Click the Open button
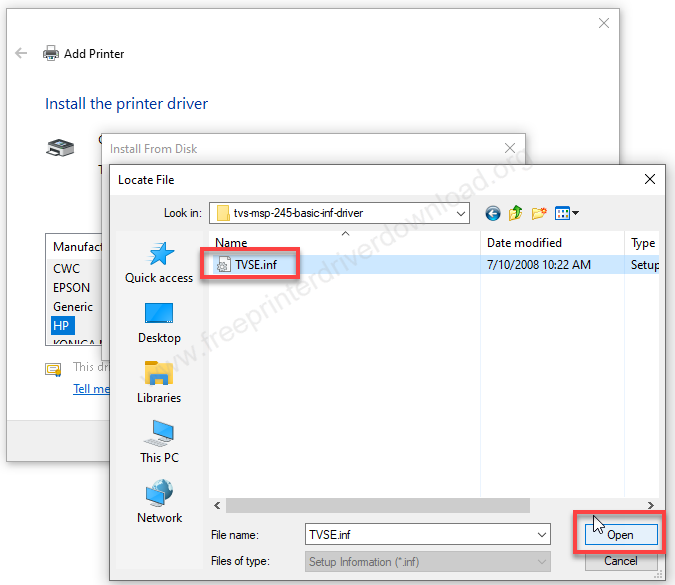Screen dimensions: 675x585 click(620, 535)
